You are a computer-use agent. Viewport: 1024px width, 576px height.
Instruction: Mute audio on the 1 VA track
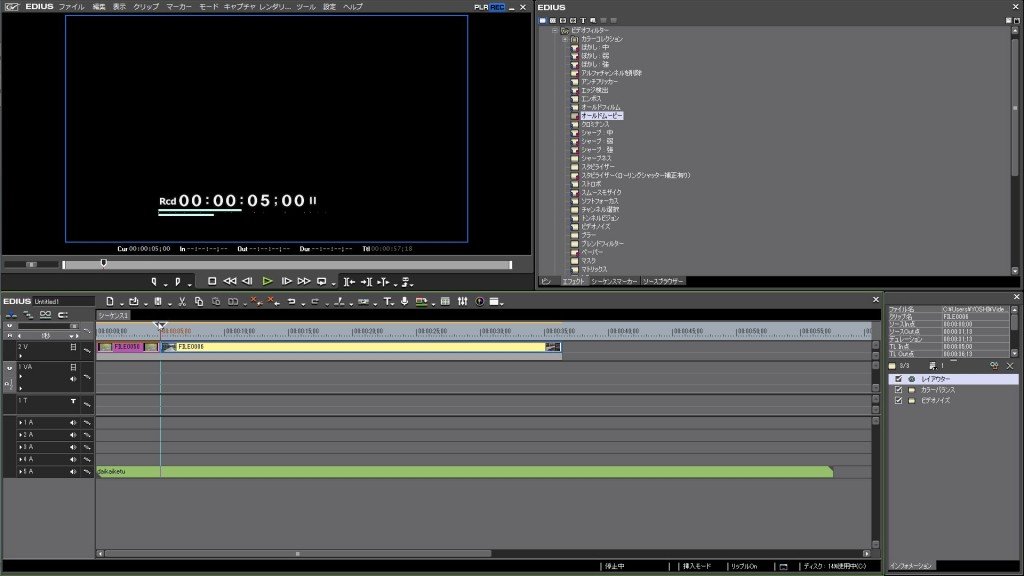(x=73, y=379)
